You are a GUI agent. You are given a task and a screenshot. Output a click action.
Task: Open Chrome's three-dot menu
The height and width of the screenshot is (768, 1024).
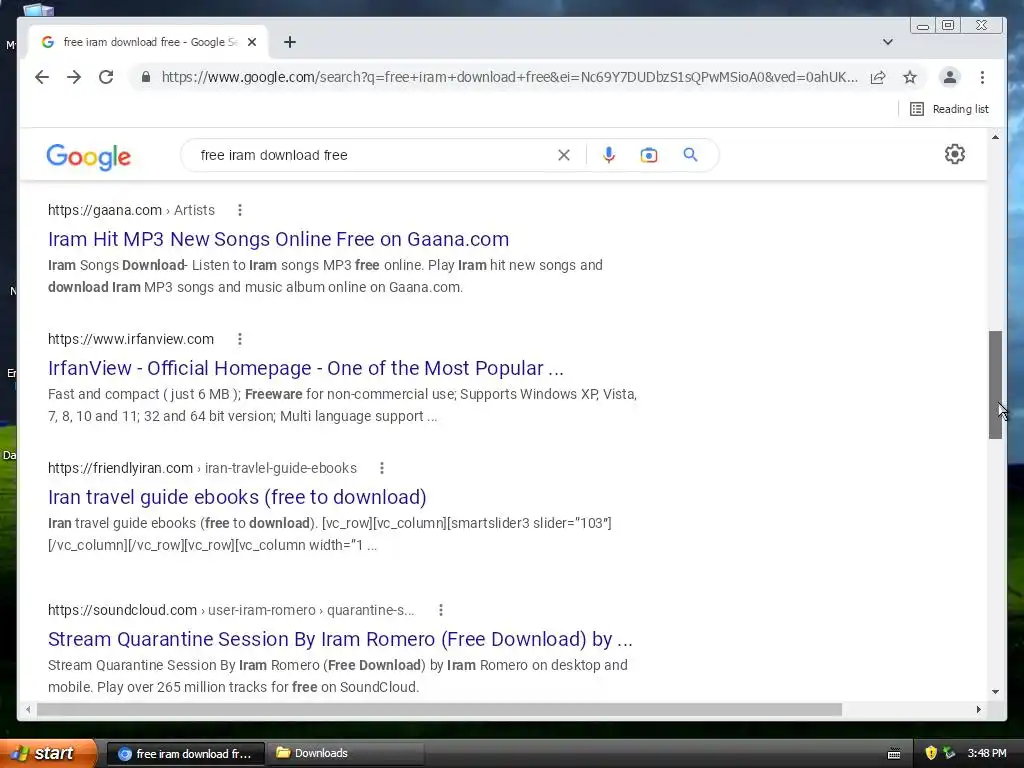coord(982,77)
